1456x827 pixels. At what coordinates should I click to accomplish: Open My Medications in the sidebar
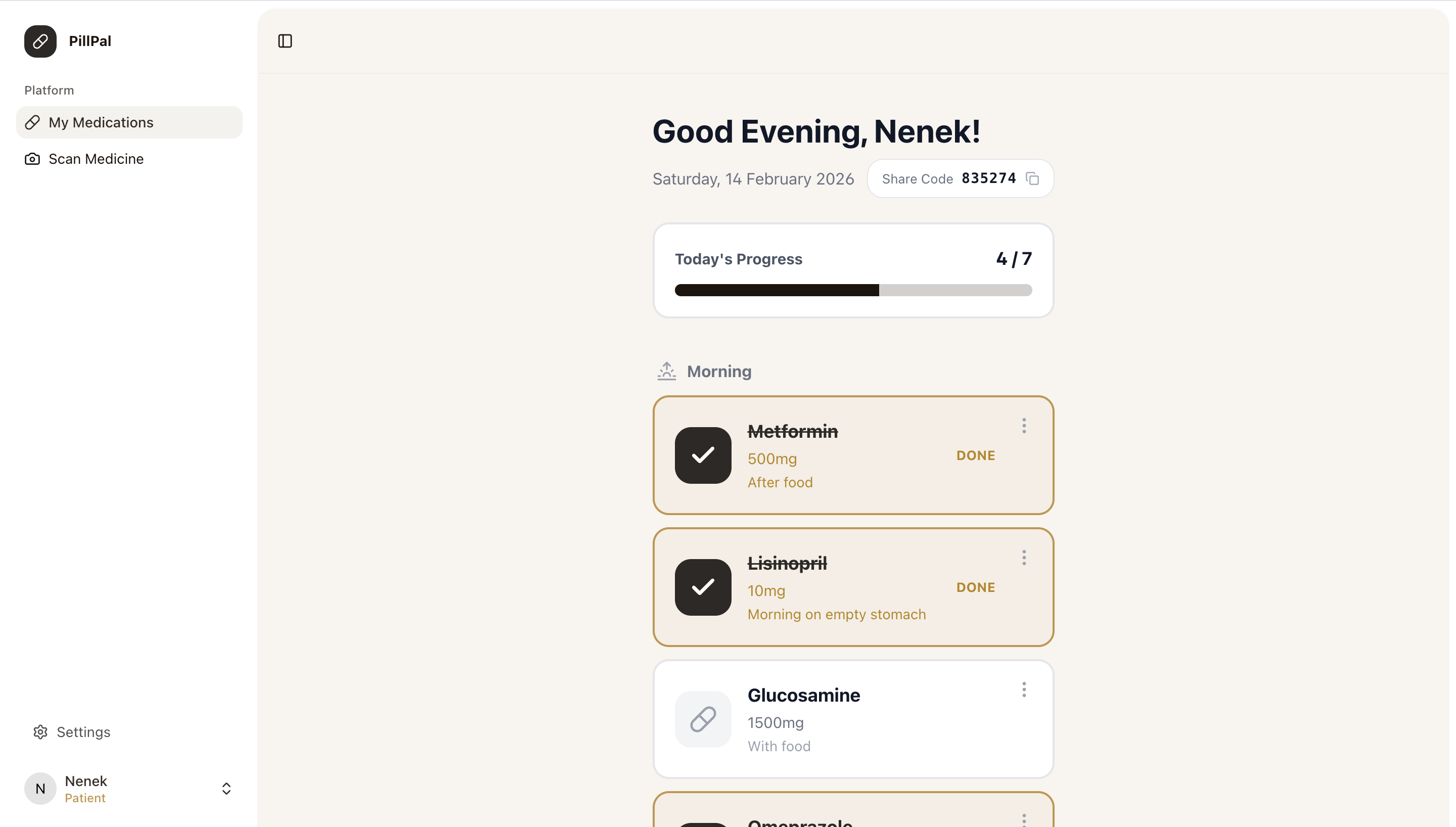tap(101, 123)
